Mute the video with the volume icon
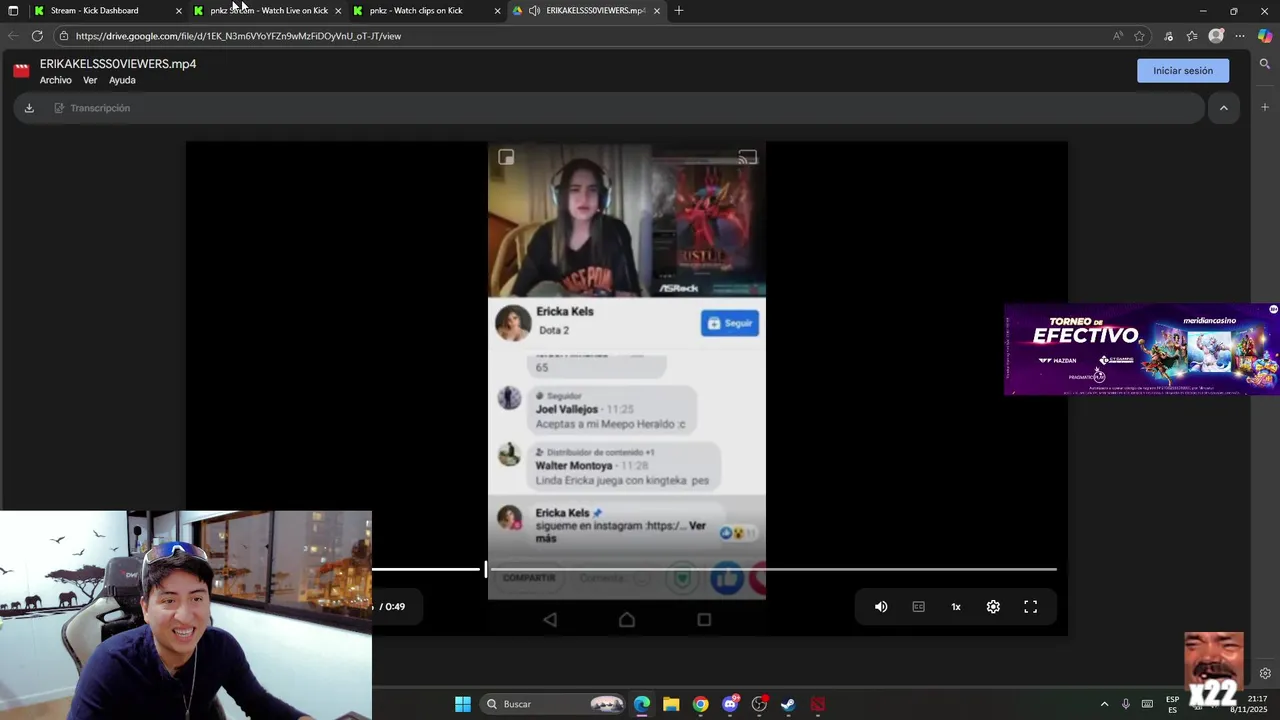This screenshot has width=1280, height=720. (x=881, y=607)
